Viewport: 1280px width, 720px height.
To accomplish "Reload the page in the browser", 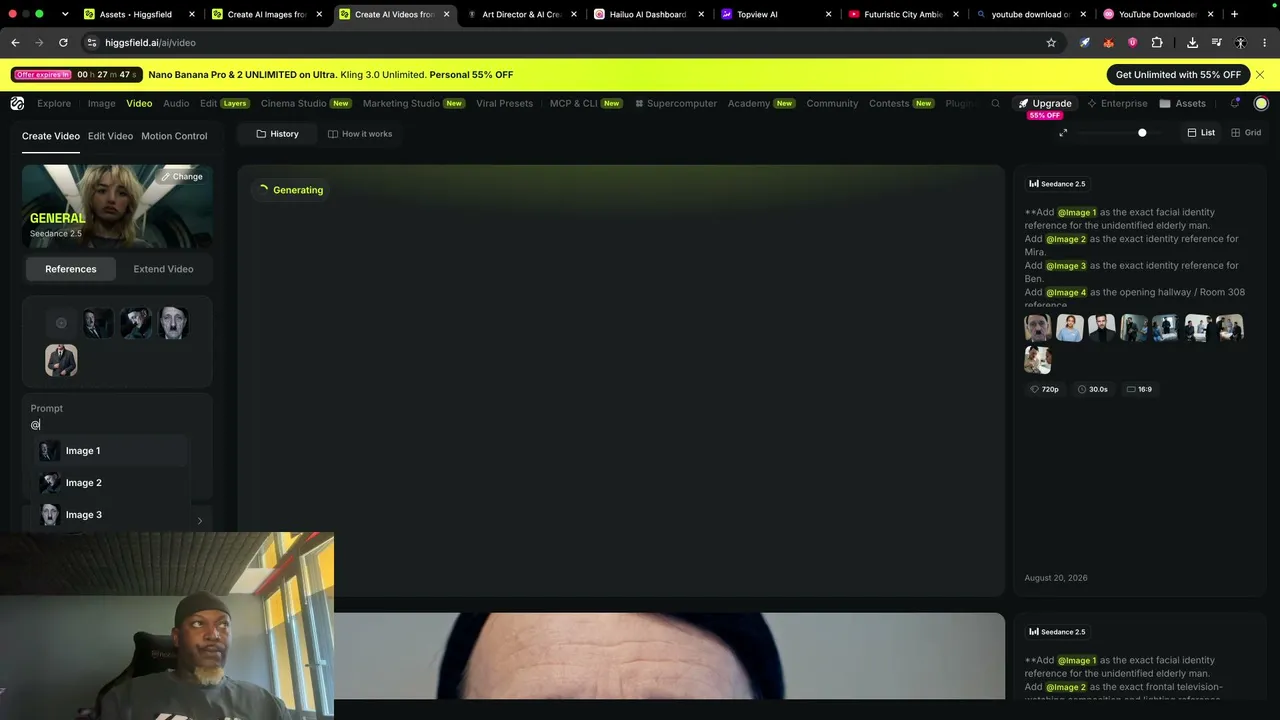I will click(63, 43).
